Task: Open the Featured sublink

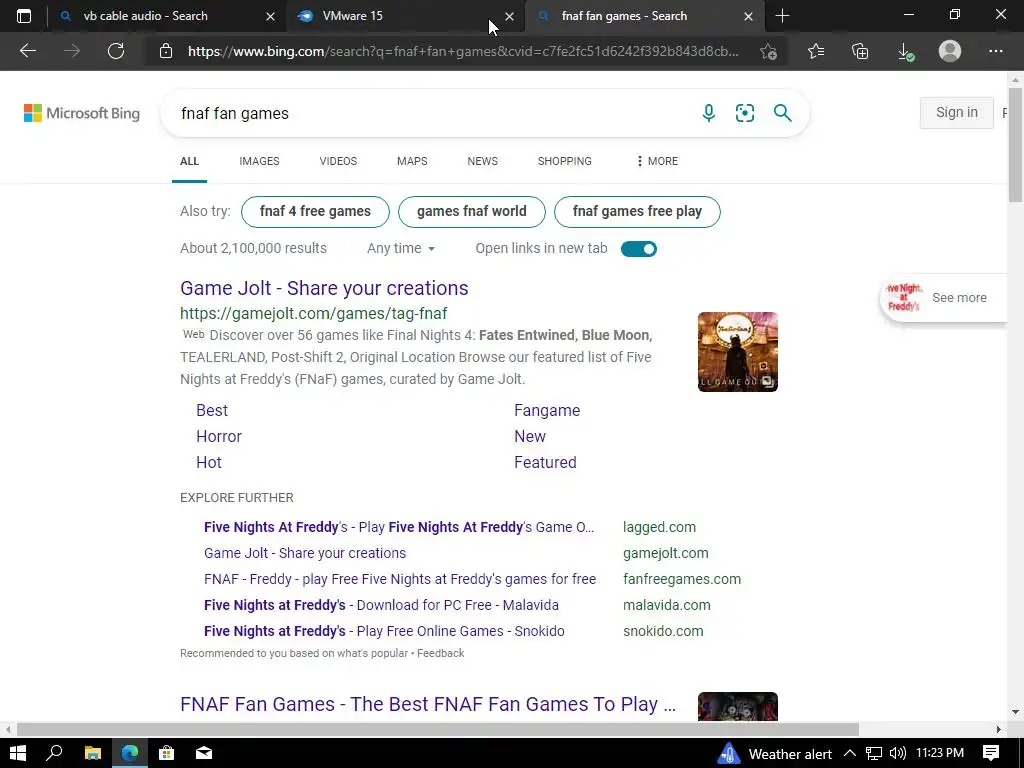Action: pyautogui.click(x=545, y=462)
